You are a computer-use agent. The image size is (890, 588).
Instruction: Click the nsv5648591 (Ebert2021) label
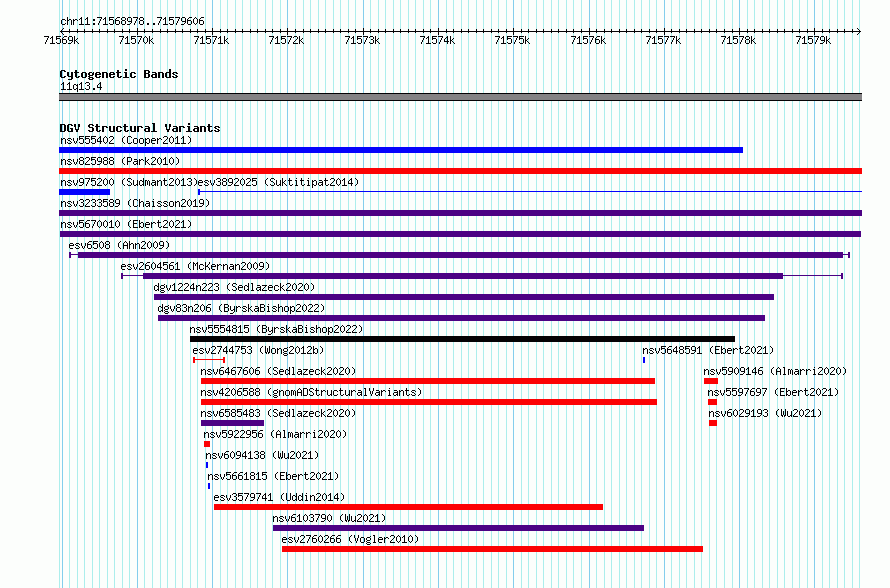click(708, 350)
